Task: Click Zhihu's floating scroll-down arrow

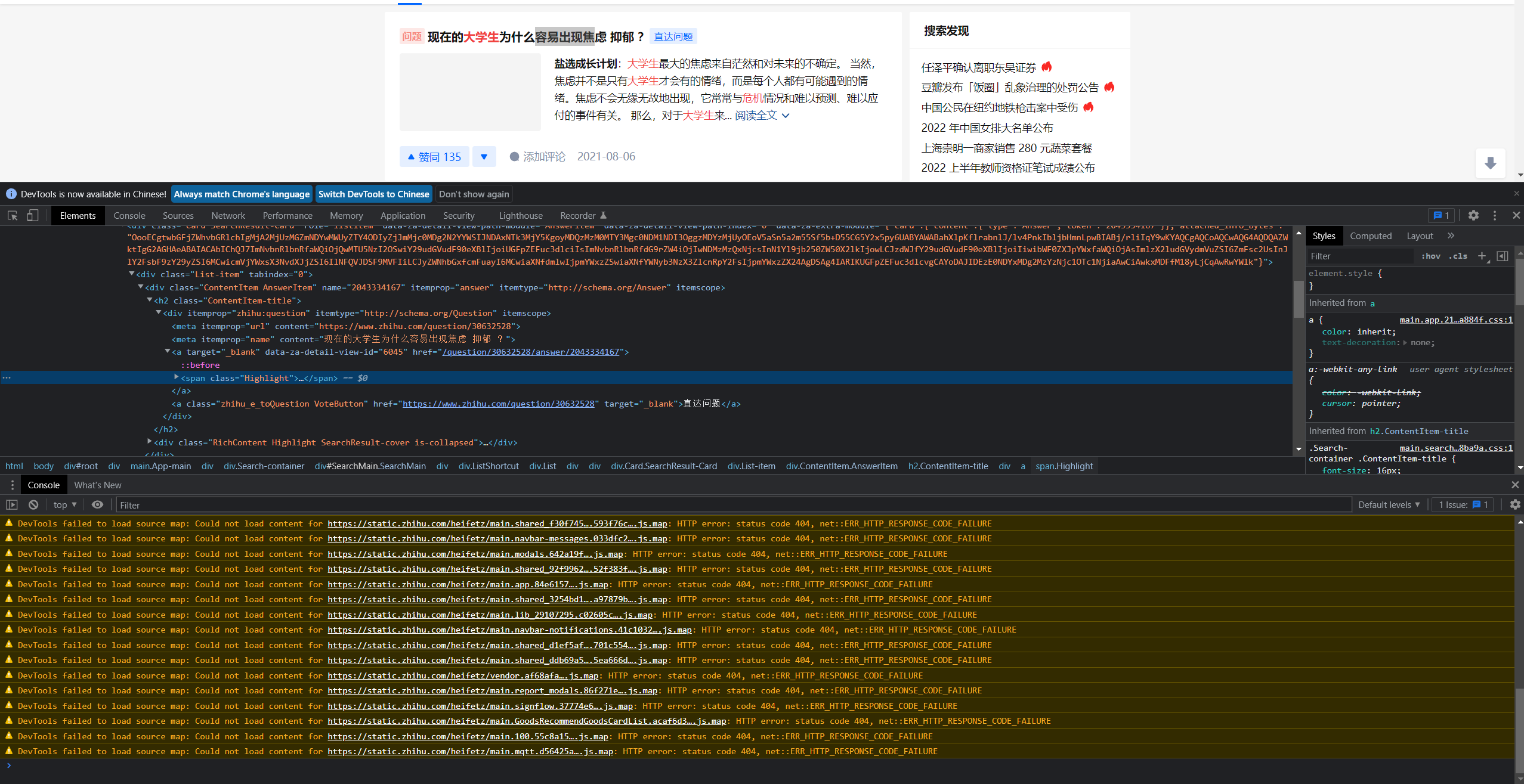Action: pyautogui.click(x=1490, y=163)
